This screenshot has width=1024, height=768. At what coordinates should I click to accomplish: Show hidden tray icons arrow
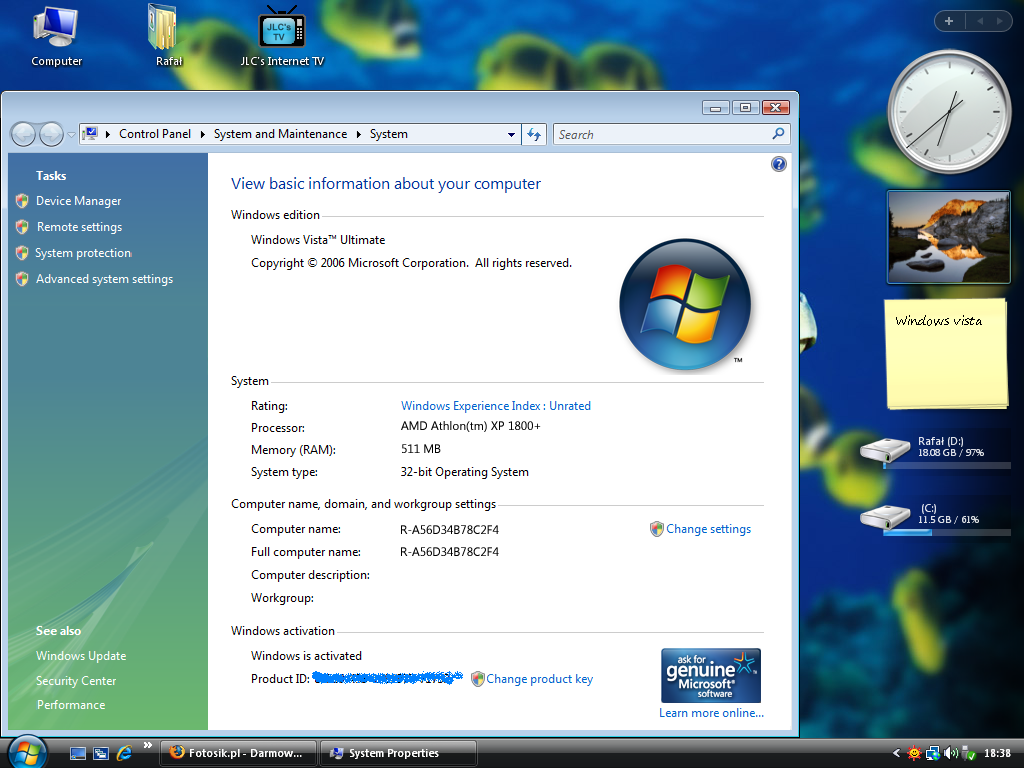[896, 753]
